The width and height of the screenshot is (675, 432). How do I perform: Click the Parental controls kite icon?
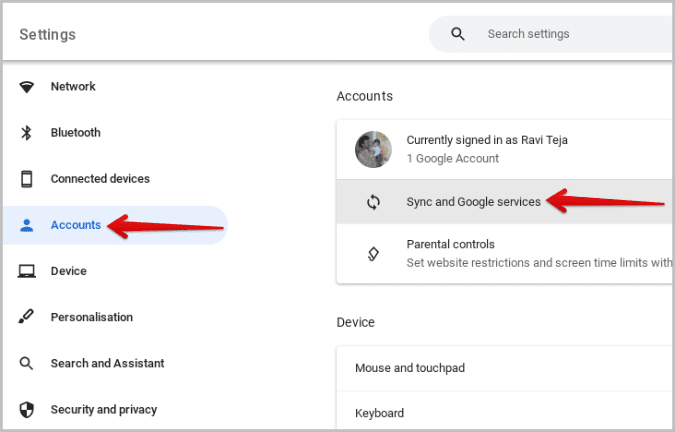[373, 254]
